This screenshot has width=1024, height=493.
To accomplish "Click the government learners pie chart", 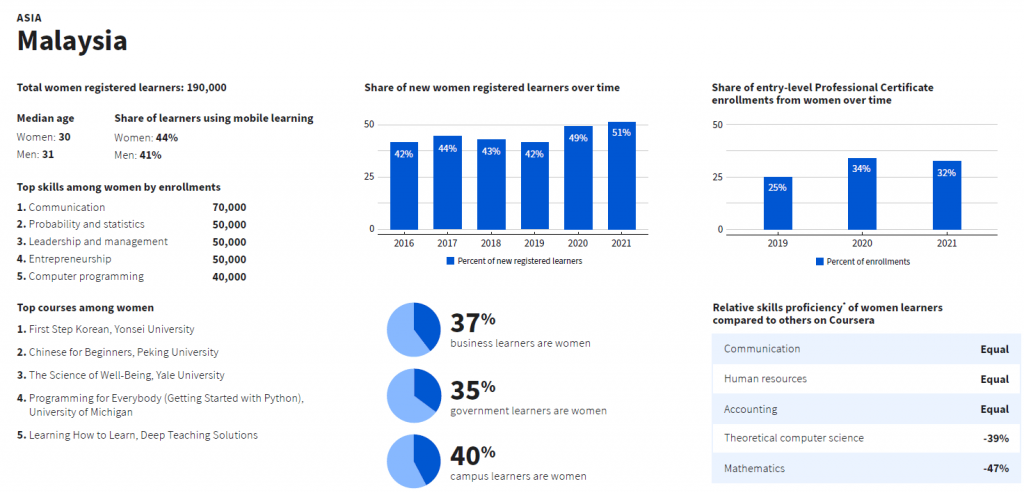I will [414, 395].
